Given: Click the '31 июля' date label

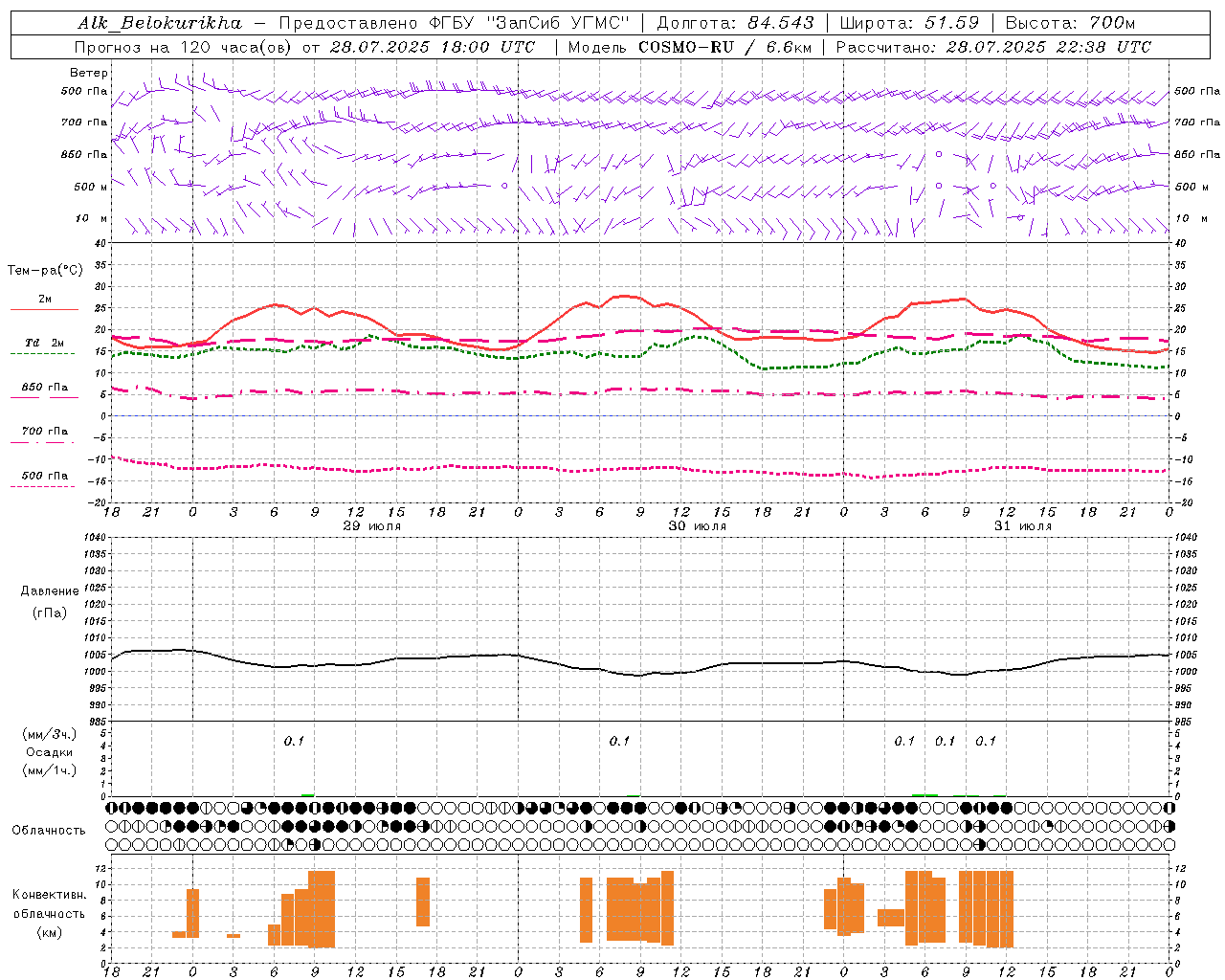Looking at the screenshot, I should pos(1023,526).
